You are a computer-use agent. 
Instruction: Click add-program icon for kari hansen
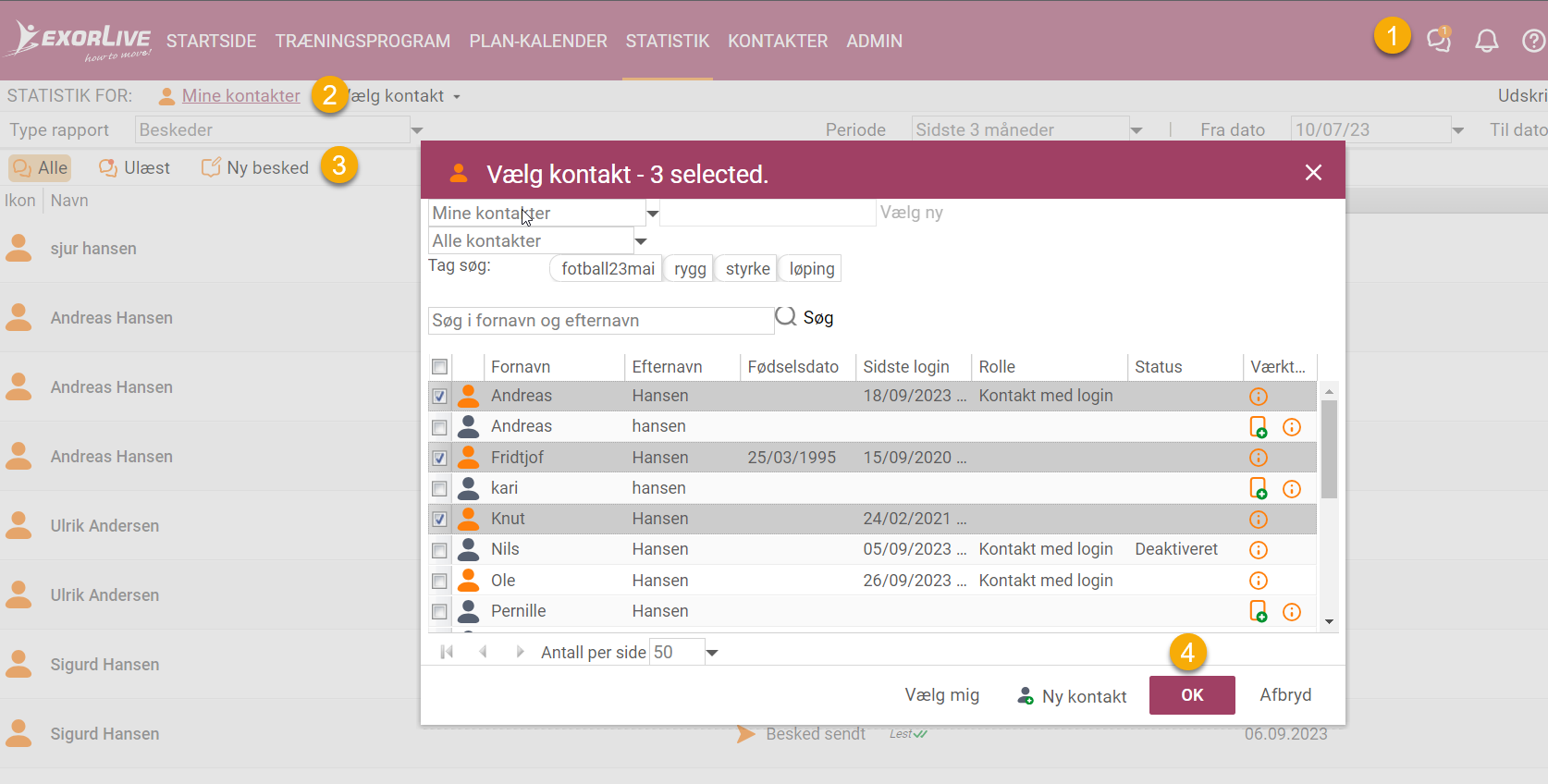tap(1259, 488)
